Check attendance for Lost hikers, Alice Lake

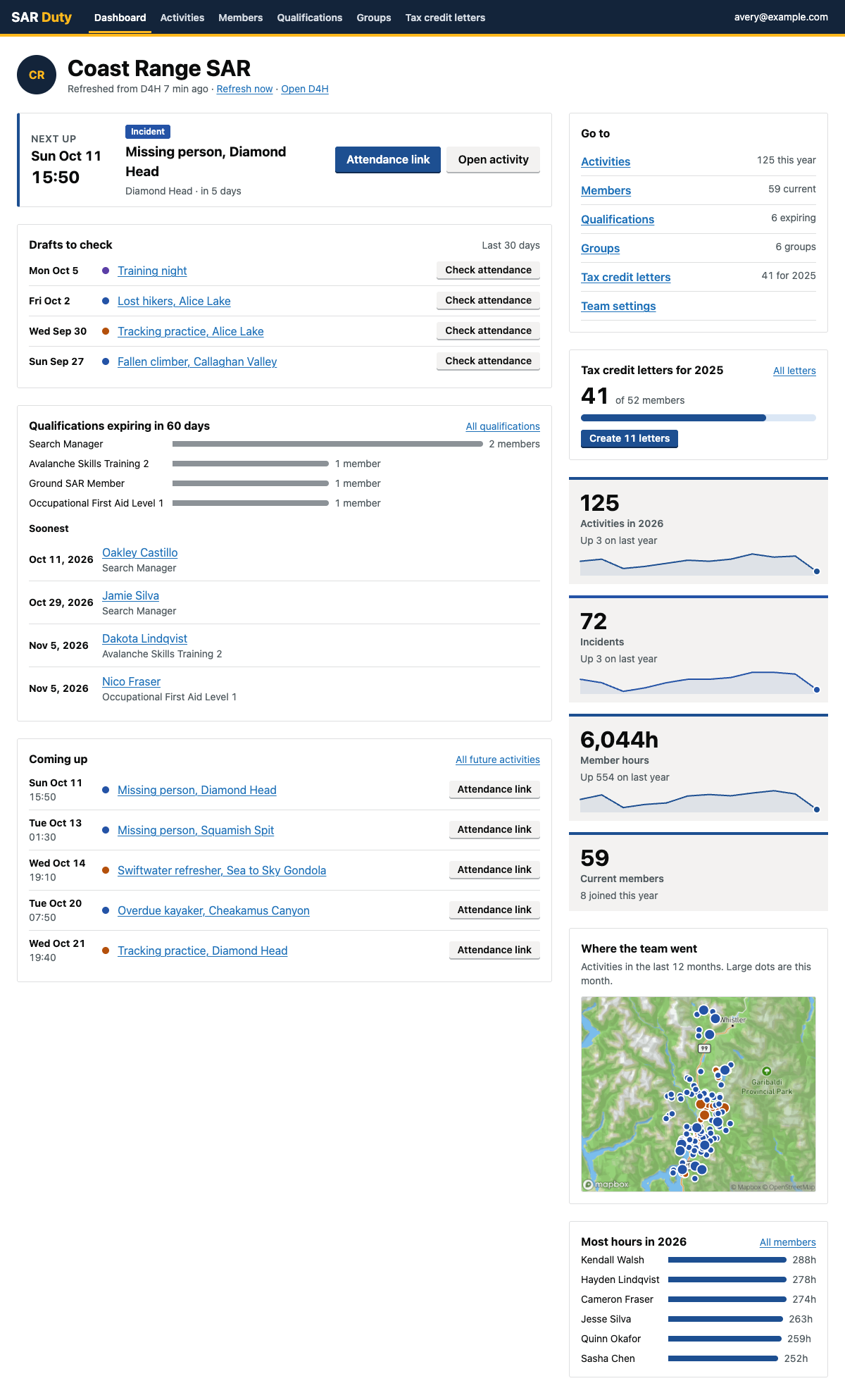click(x=489, y=301)
